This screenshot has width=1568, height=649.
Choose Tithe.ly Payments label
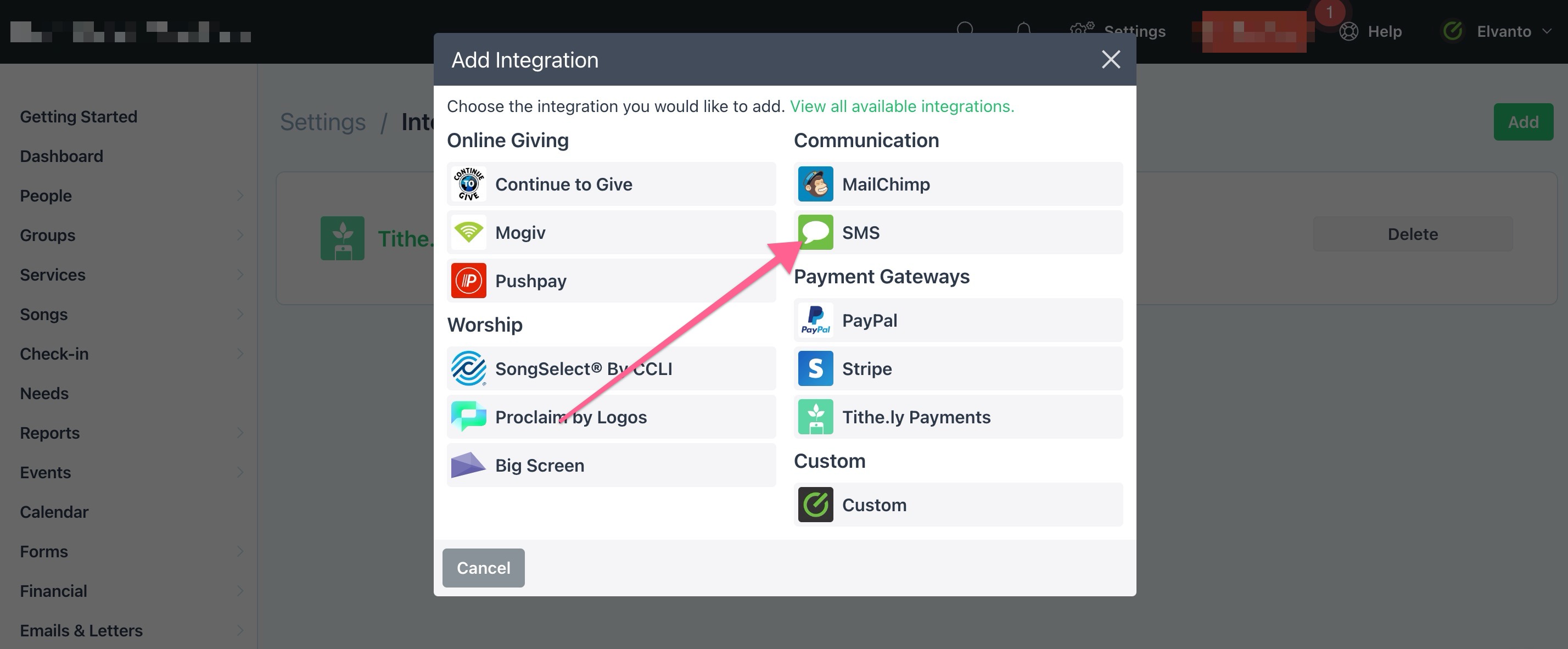pos(916,417)
